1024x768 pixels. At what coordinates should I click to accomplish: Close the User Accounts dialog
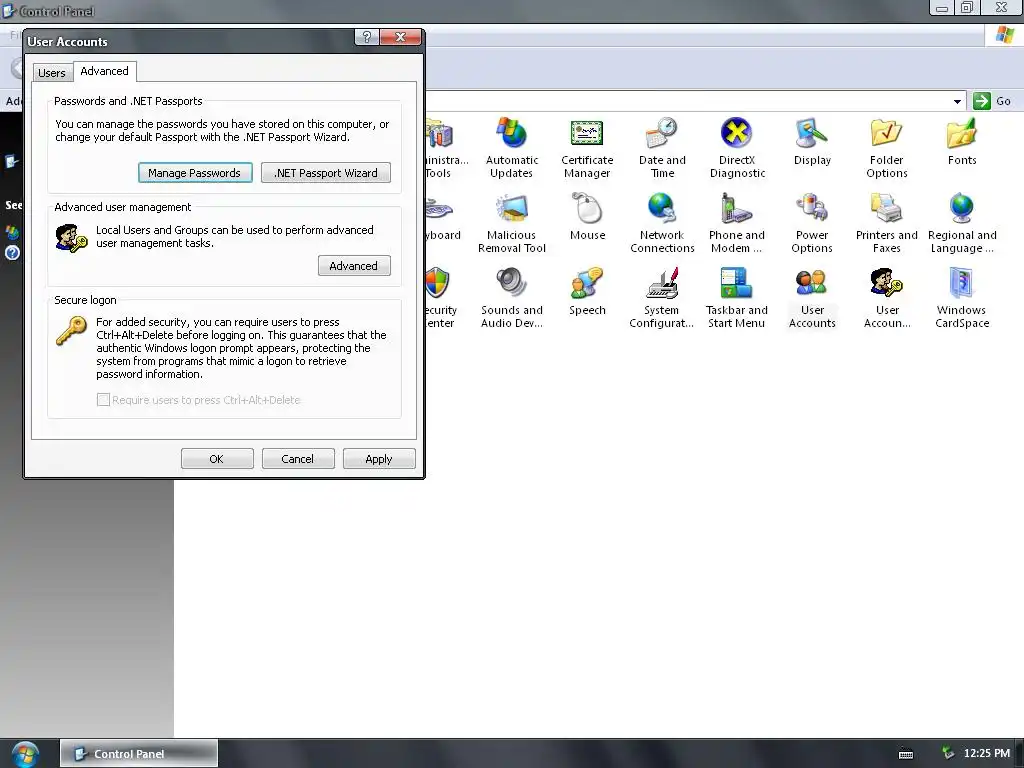[x=400, y=37]
